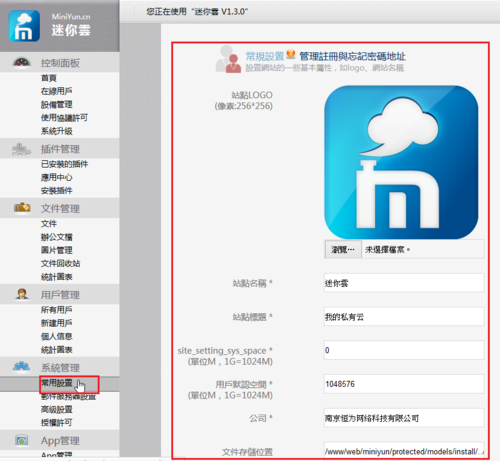This screenshot has height=461, width=500.
Task: Open 已安裝的插件 in the sidebar
Action: (x=64, y=164)
